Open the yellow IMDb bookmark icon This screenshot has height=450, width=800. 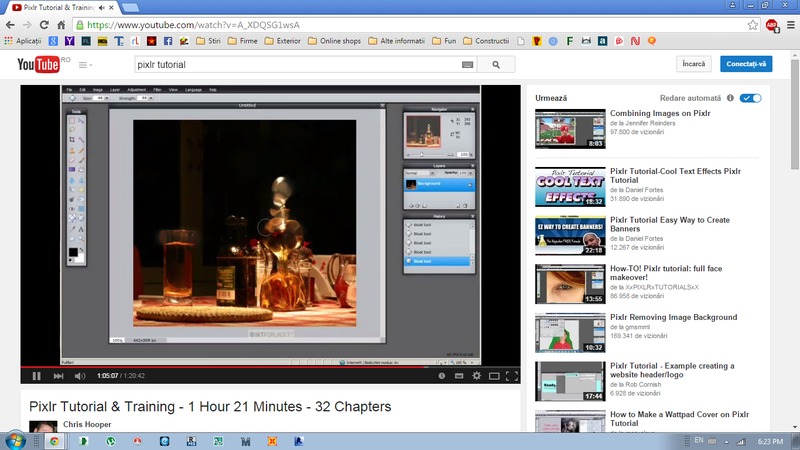tap(102, 41)
